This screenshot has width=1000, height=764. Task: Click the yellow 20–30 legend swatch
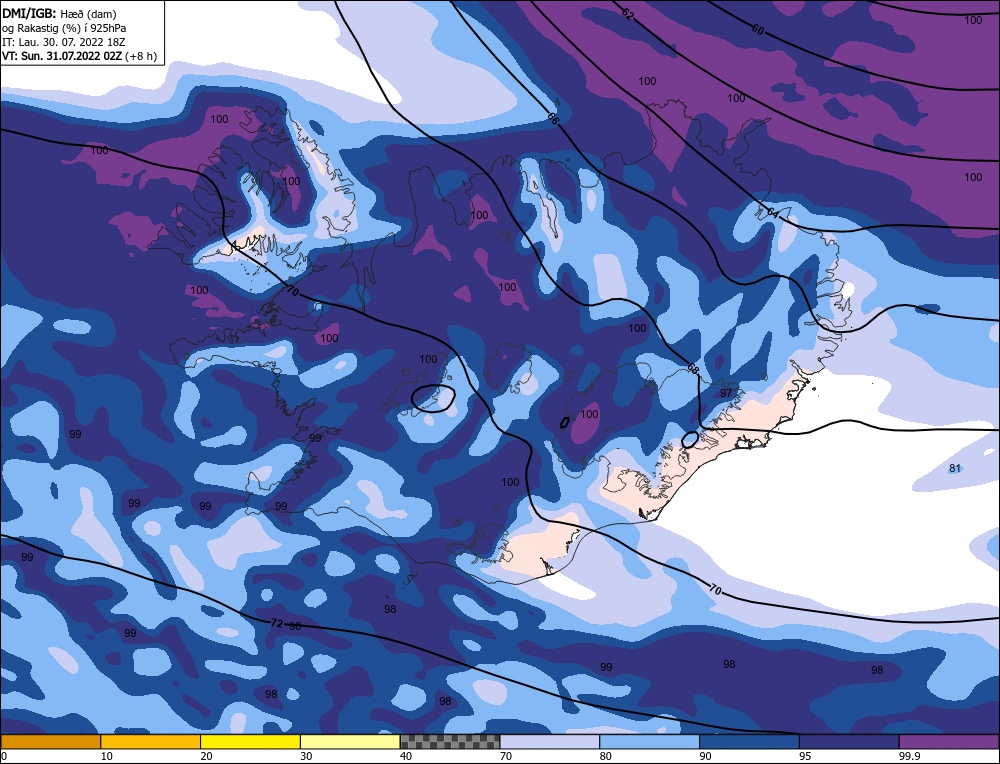point(251,741)
